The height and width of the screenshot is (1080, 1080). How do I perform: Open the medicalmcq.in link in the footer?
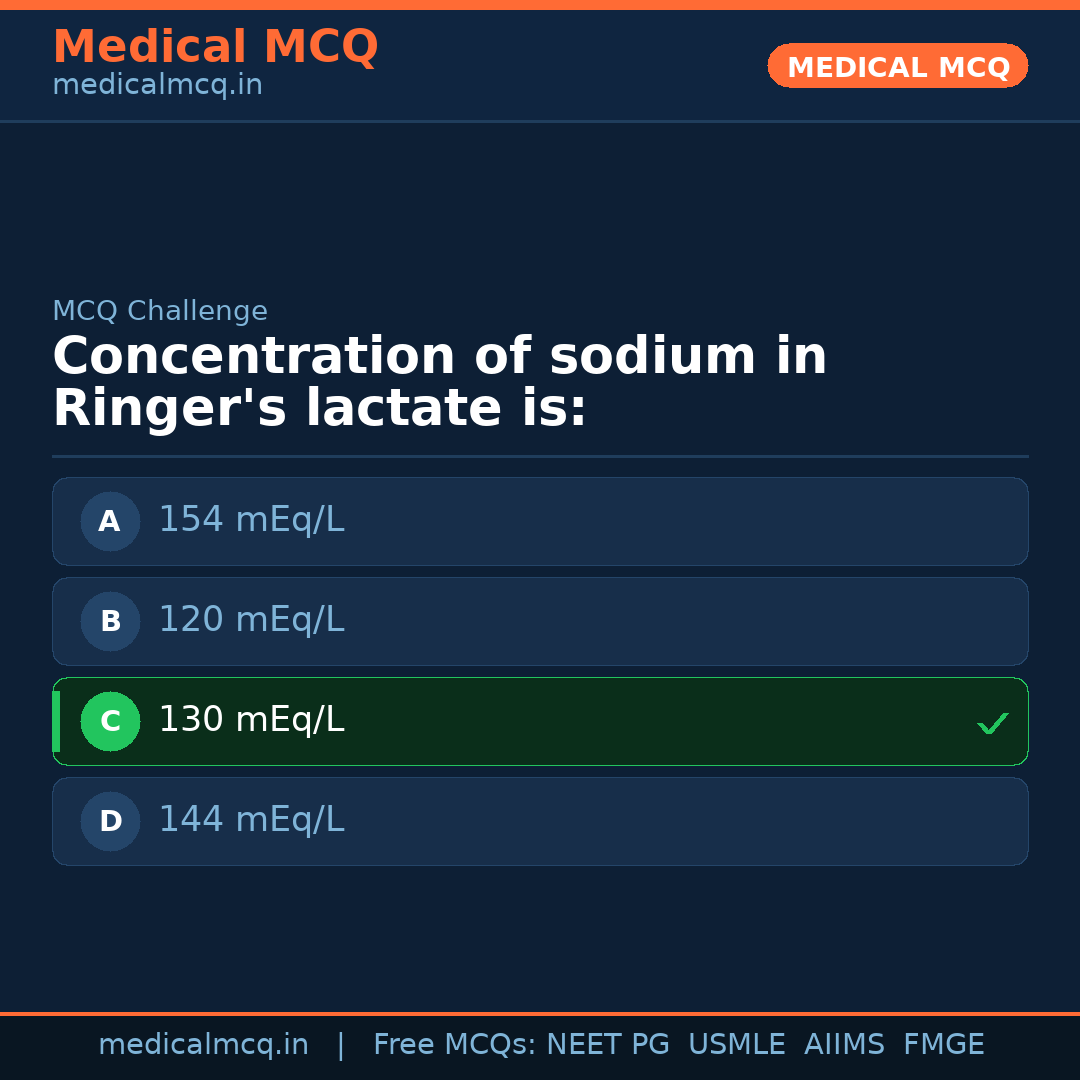tap(203, 1045)
